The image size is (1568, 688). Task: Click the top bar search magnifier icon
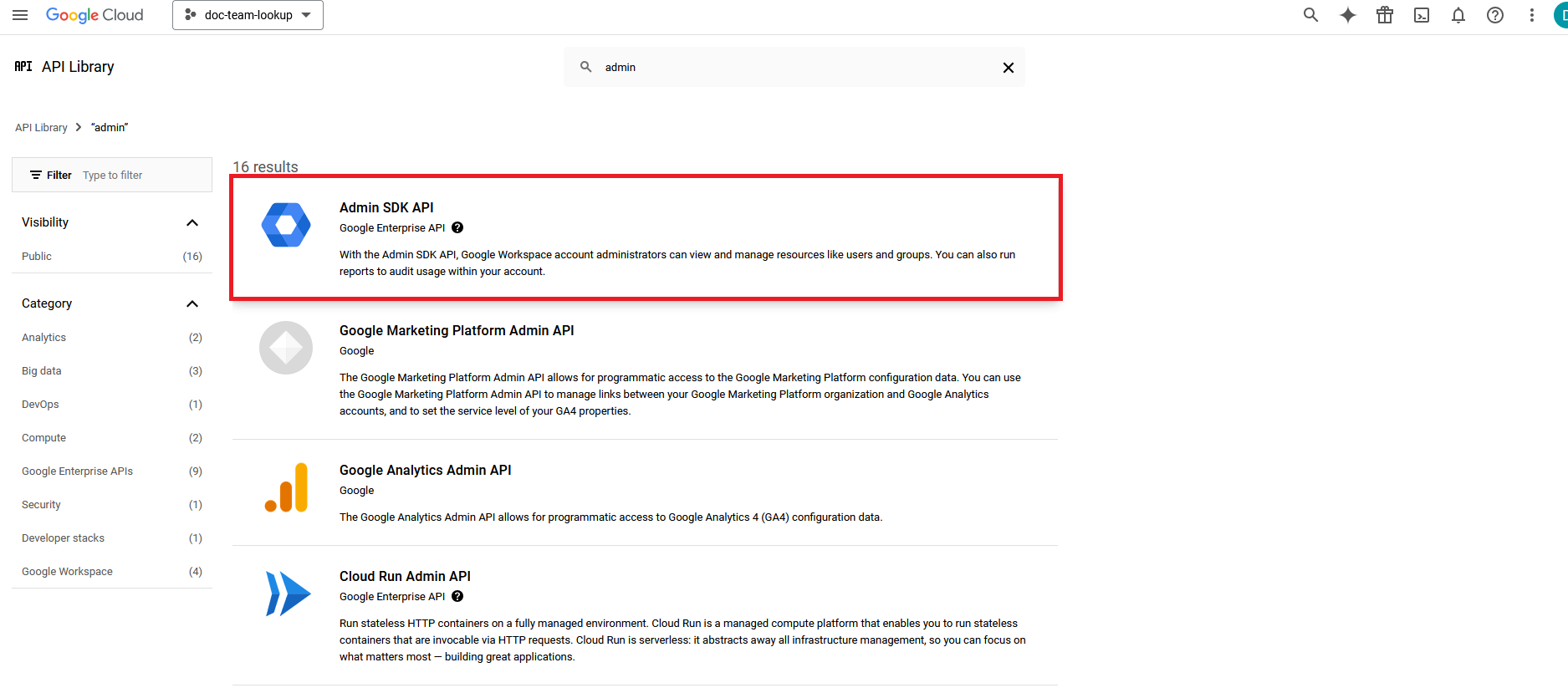(1310, 15)
